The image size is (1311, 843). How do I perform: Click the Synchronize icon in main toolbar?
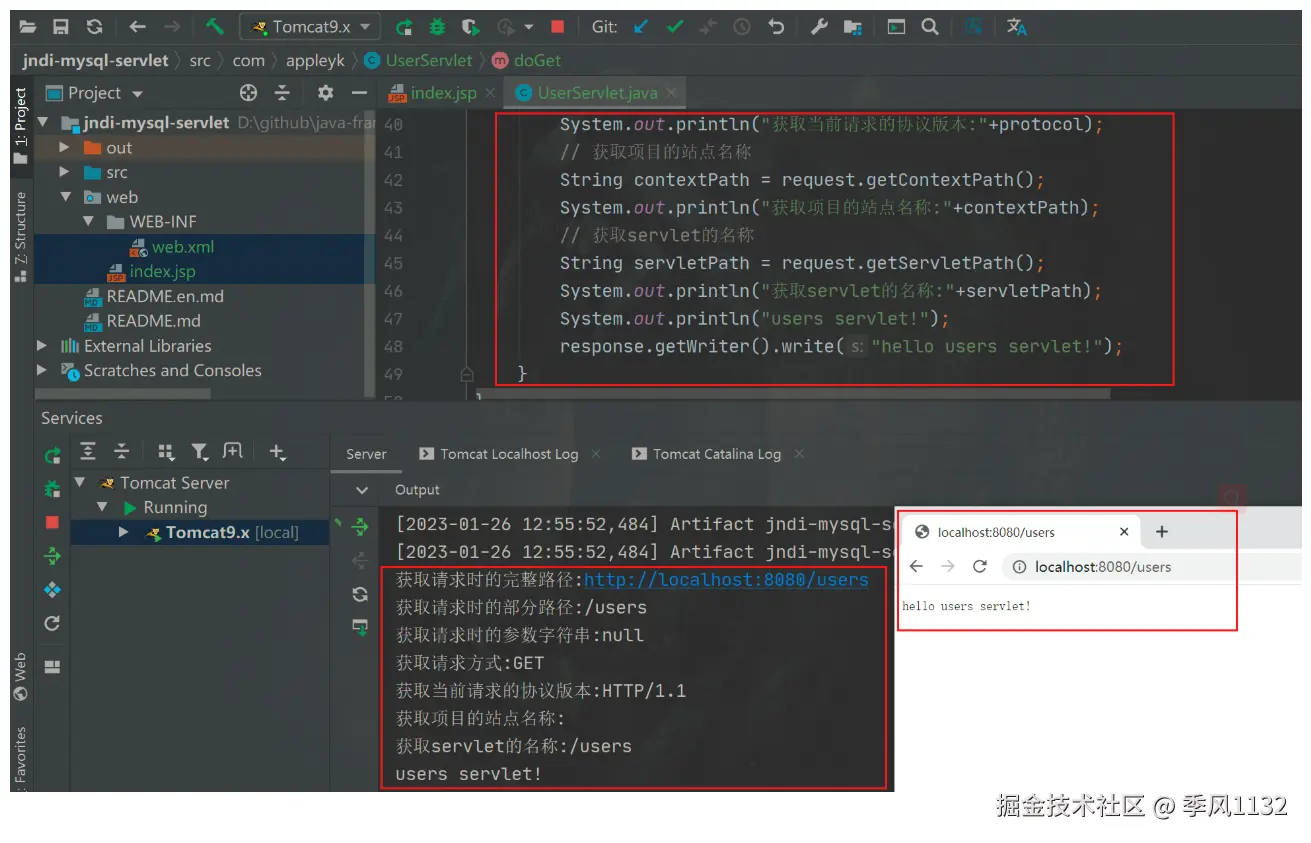click(x=94, y=27)
